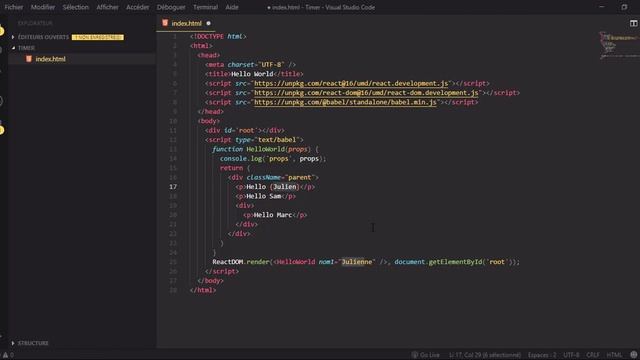Click the console.log props code line
Image resolution: width=640 pixels, height=360 pixels.
coord(273,159)
